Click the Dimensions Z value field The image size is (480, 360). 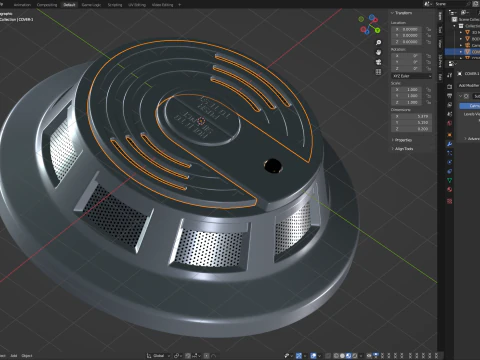[411, 129]
